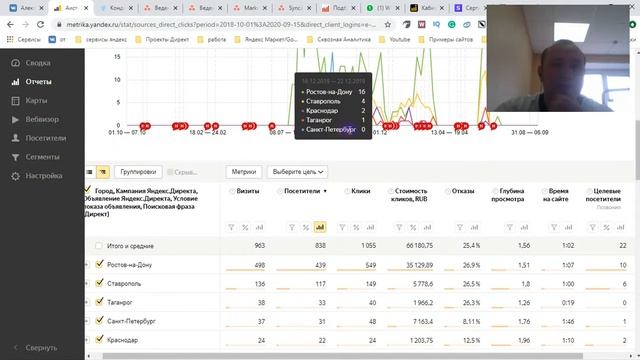This screenshot has height=360, width=640.
Task: Uncheck the Таганрог row checkbox
Action: [99, 302]
